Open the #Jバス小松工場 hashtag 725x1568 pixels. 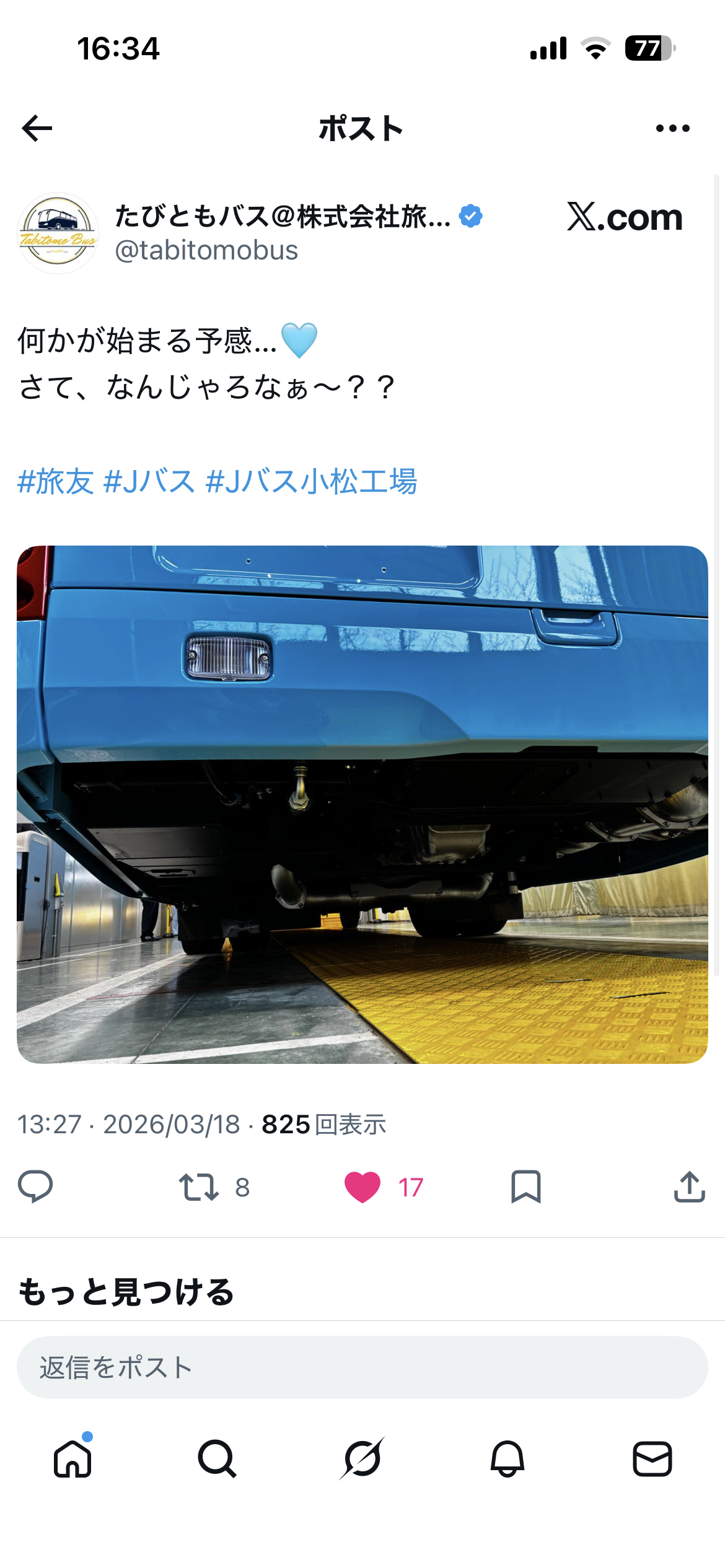311,481
